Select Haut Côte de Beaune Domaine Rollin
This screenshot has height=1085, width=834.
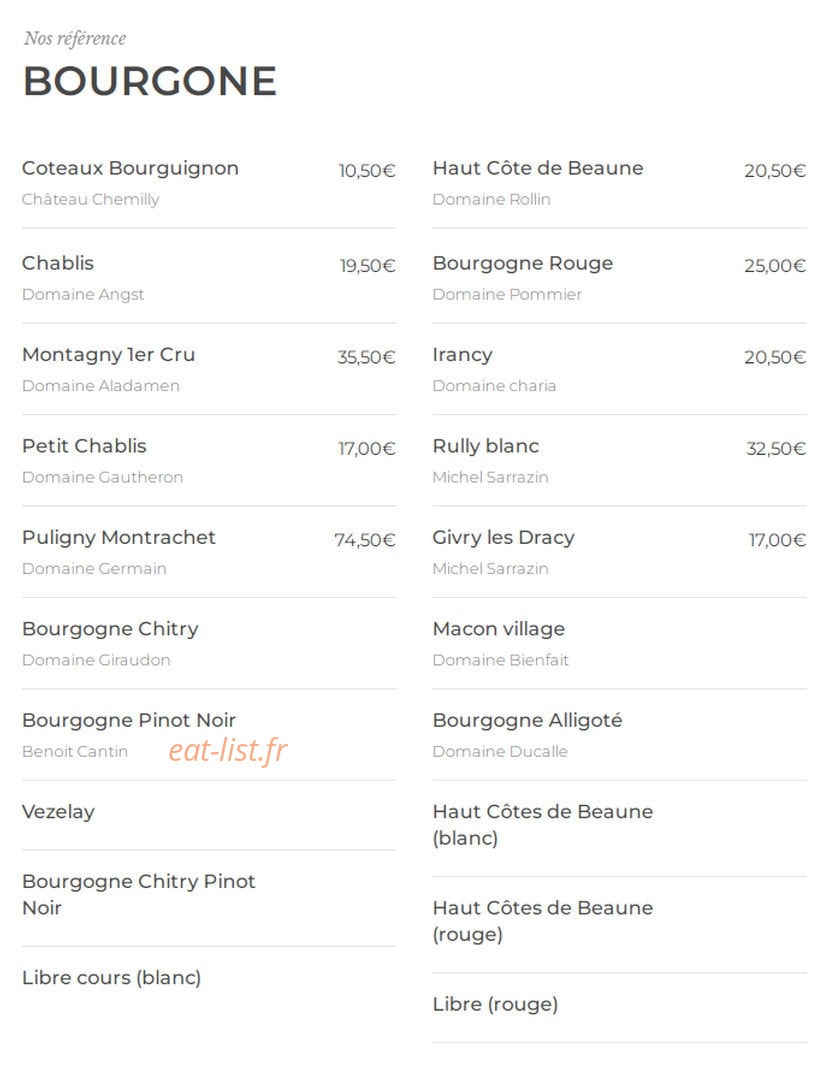coord(619,183)
